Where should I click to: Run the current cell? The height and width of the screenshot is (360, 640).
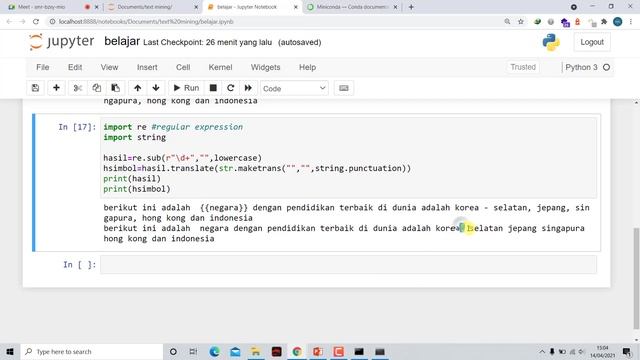pyautogui.click(x=186, y=88)
